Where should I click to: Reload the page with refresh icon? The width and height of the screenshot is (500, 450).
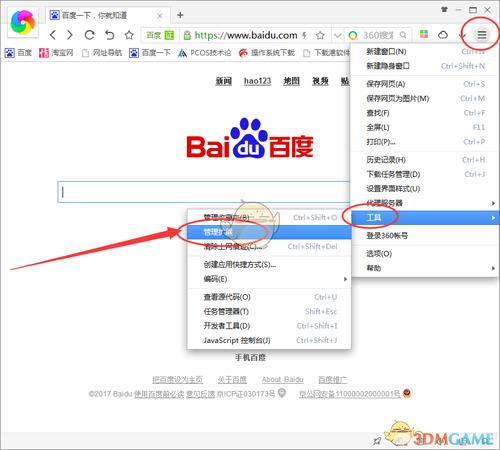point(89,35)
